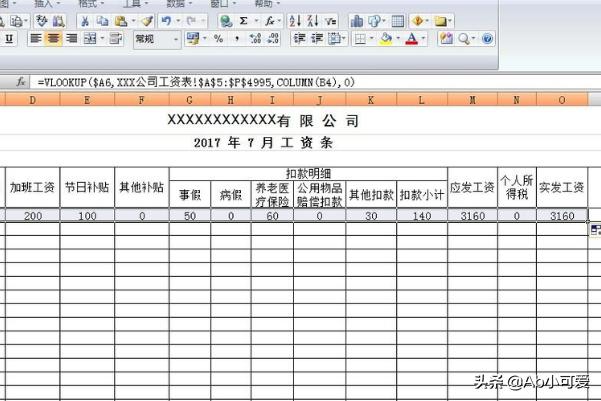Open the 数据 menu
This screenshot has width=601, height=401.
(x=176, y=3)
